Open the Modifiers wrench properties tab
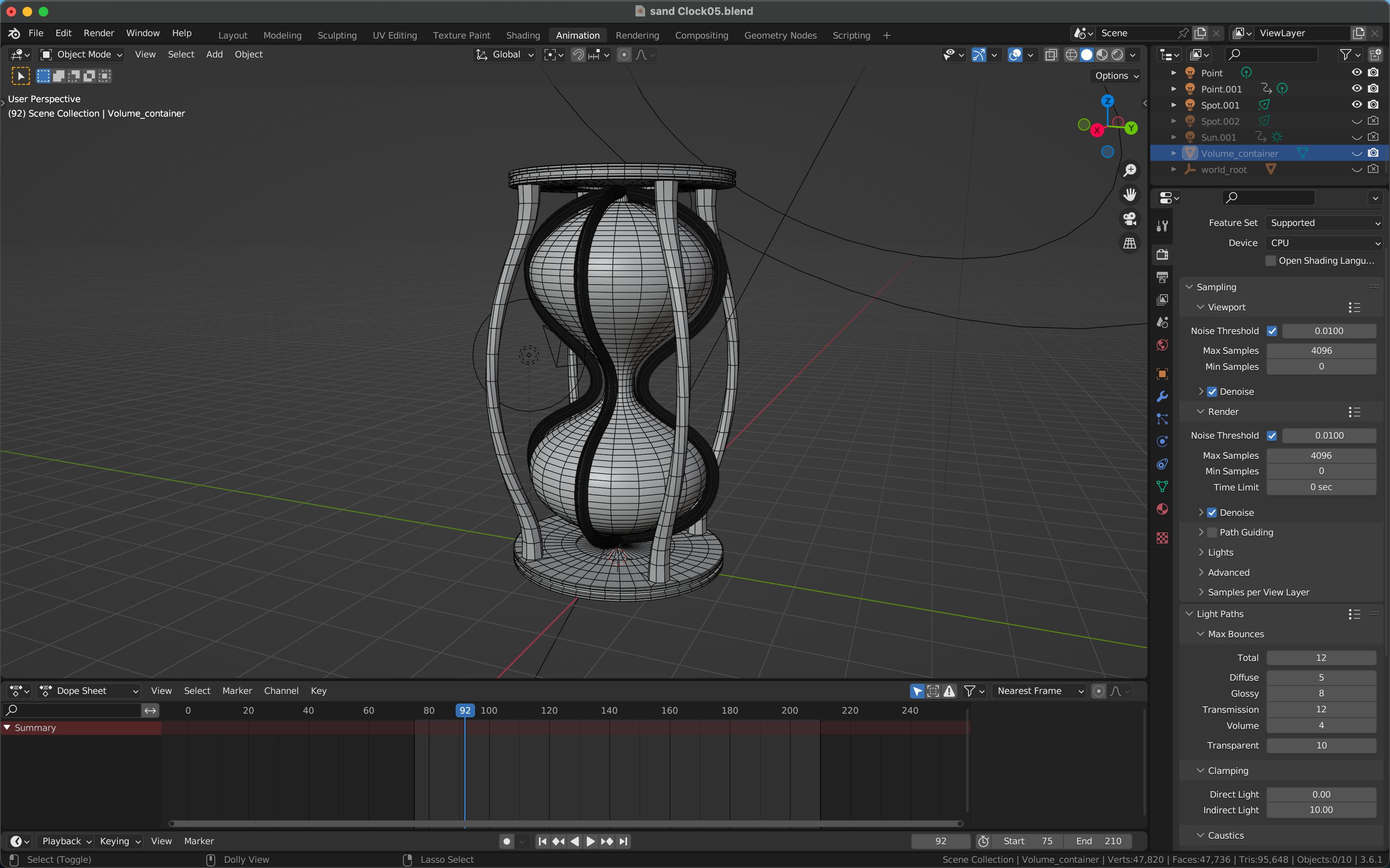 click(1162, 397)
